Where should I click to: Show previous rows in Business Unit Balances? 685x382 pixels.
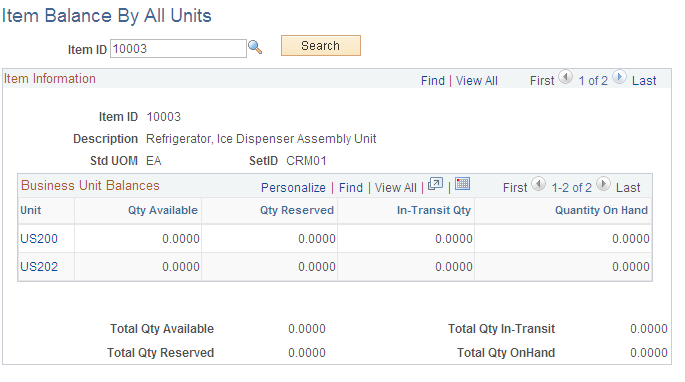pos(538,184)
